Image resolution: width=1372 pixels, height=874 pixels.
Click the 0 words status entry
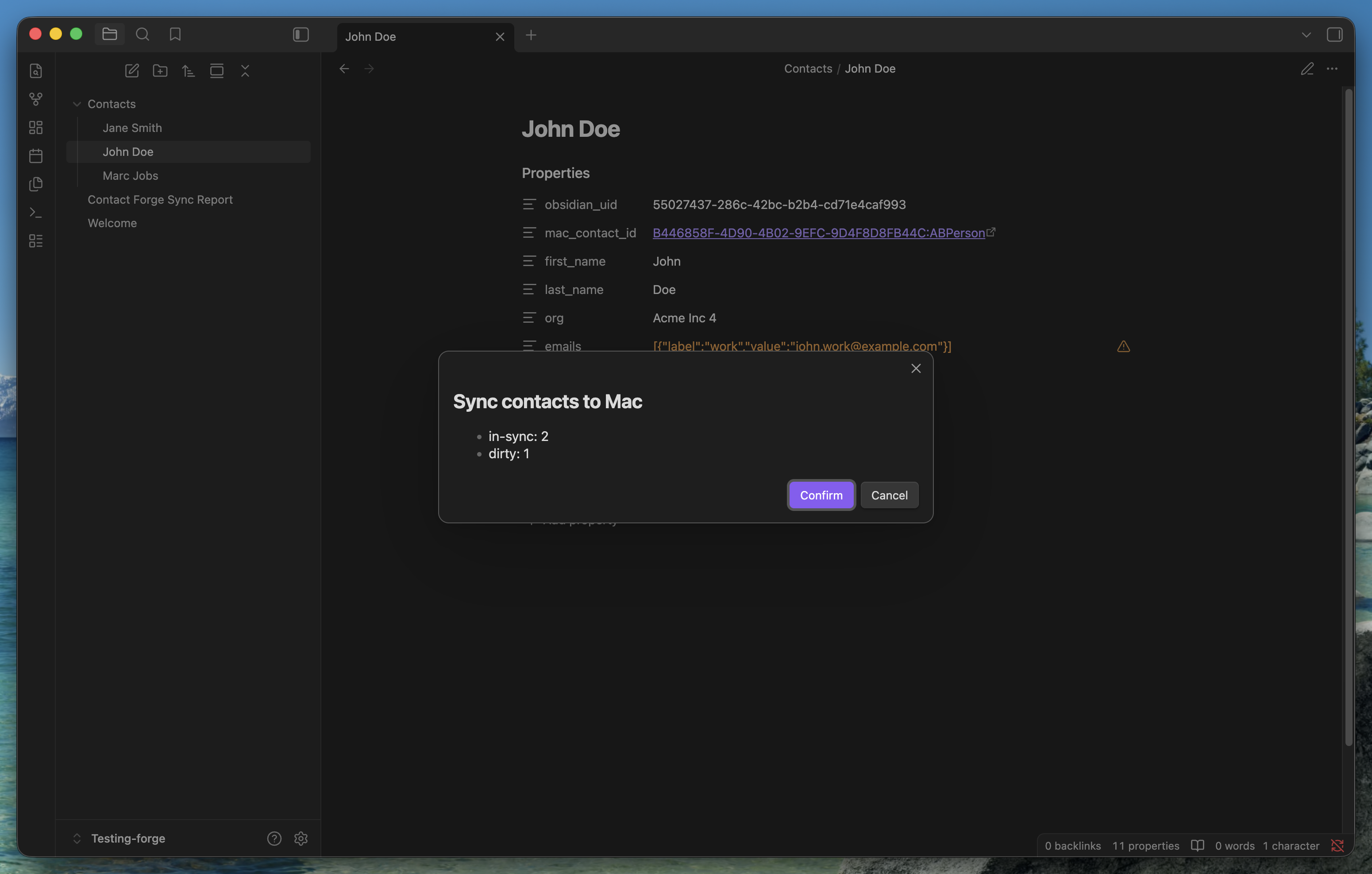pyautogui.click(x=1235, y=846)
